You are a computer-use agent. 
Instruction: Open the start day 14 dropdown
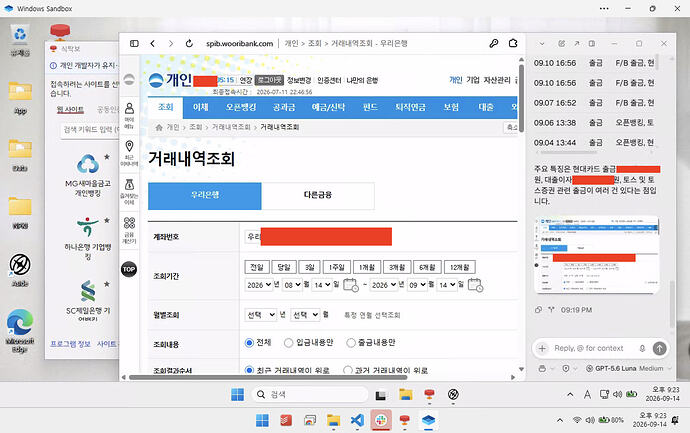[x=323, y=285]
